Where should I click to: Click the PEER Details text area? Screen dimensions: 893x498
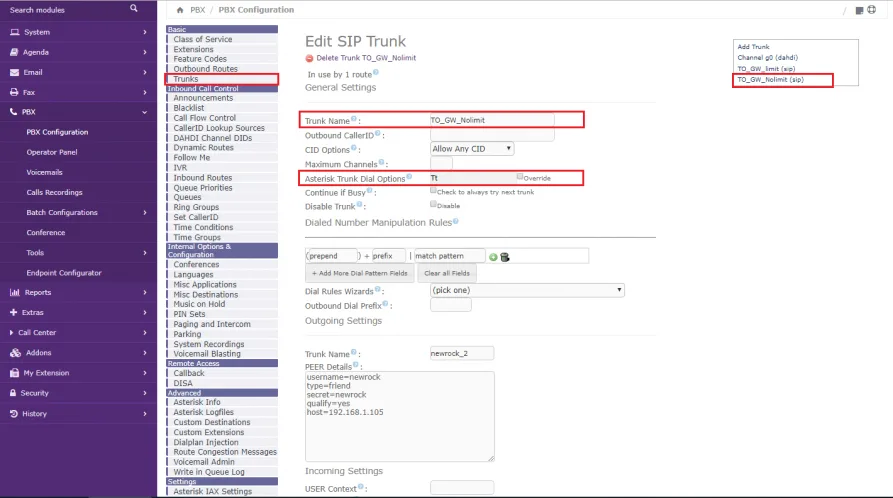(x=400, y=417)
